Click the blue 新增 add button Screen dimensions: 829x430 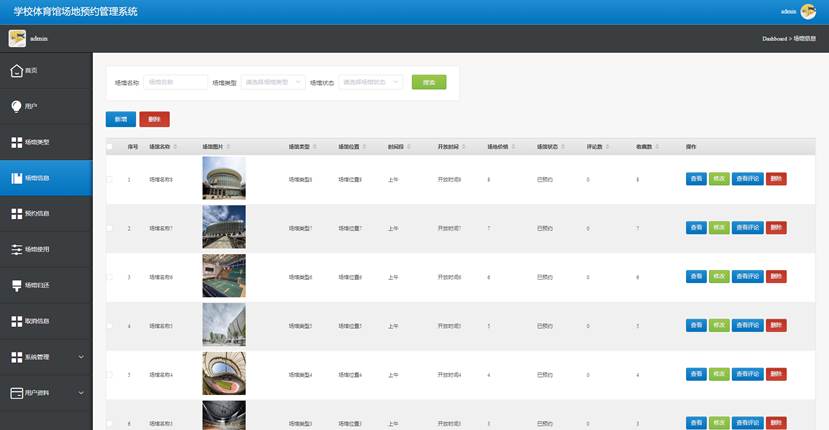point(121,119)
